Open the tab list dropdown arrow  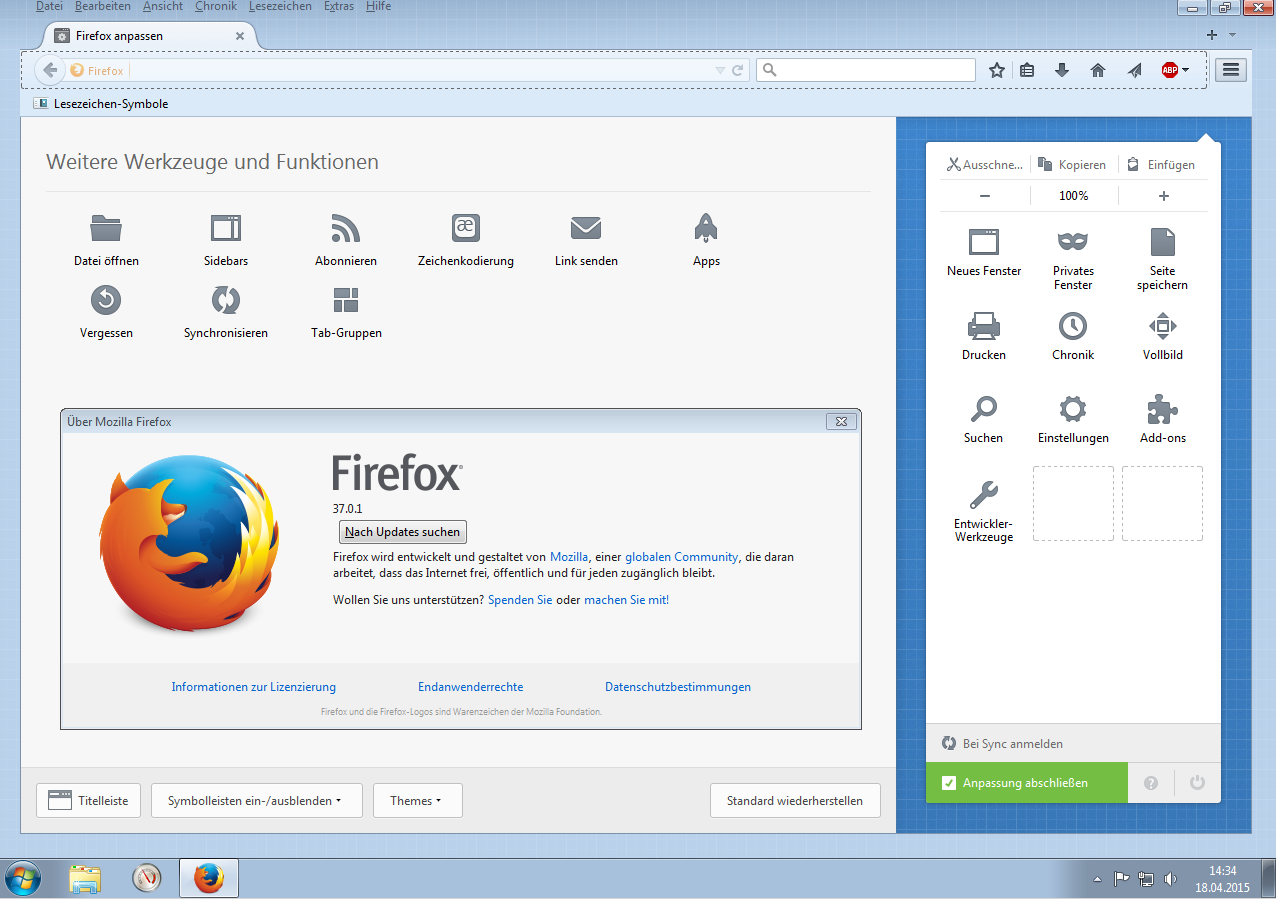pyautogui.click(x=1233, y=34)
